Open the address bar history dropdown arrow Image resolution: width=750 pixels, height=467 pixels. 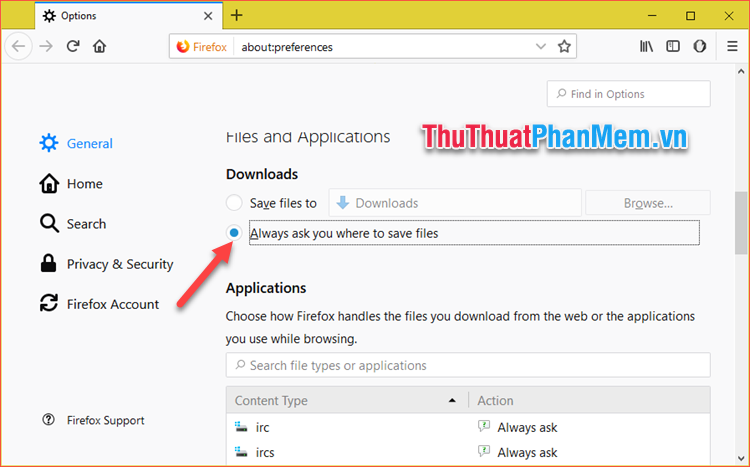click(x=540, y=46)
